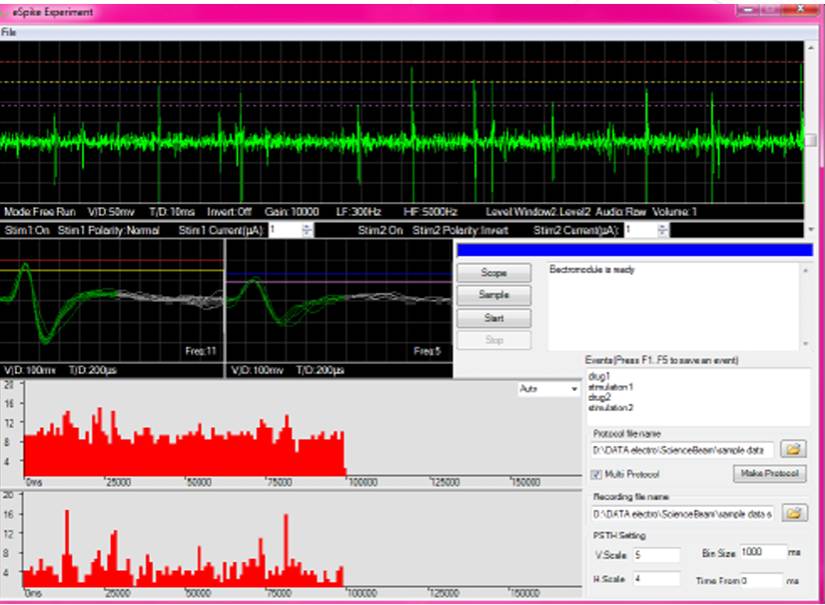Viewport: 825px width, 605px height.
Task: Toggle the Multi Protocol checkbox
Action: 596,475
